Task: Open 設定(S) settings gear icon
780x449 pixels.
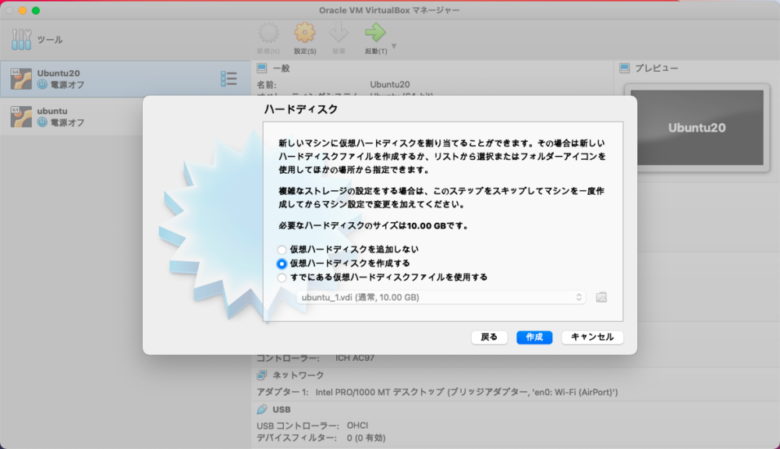Action: click(x=304, y=33)
